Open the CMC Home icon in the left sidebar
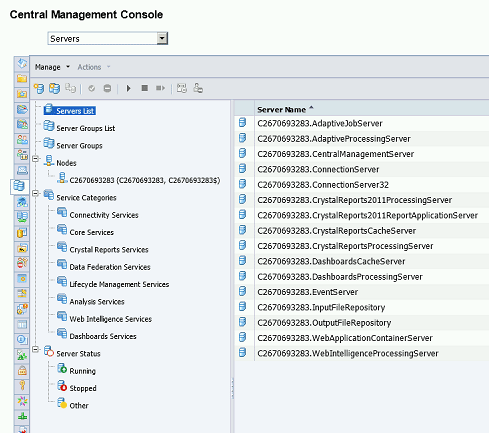The image size is (489, 433). click(22, 63)
